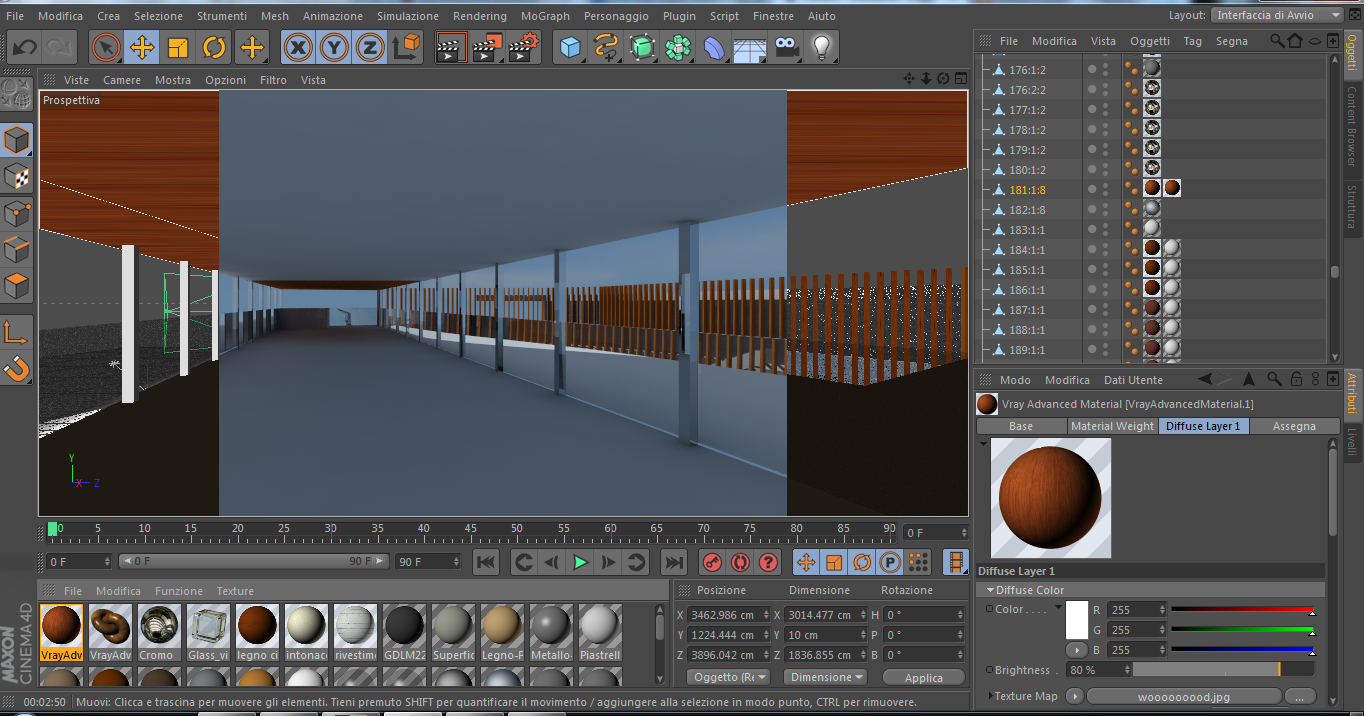Switch the coordinate system cube icon
This screenshot has width=1366, height=716.
click(x=406, y=47)
